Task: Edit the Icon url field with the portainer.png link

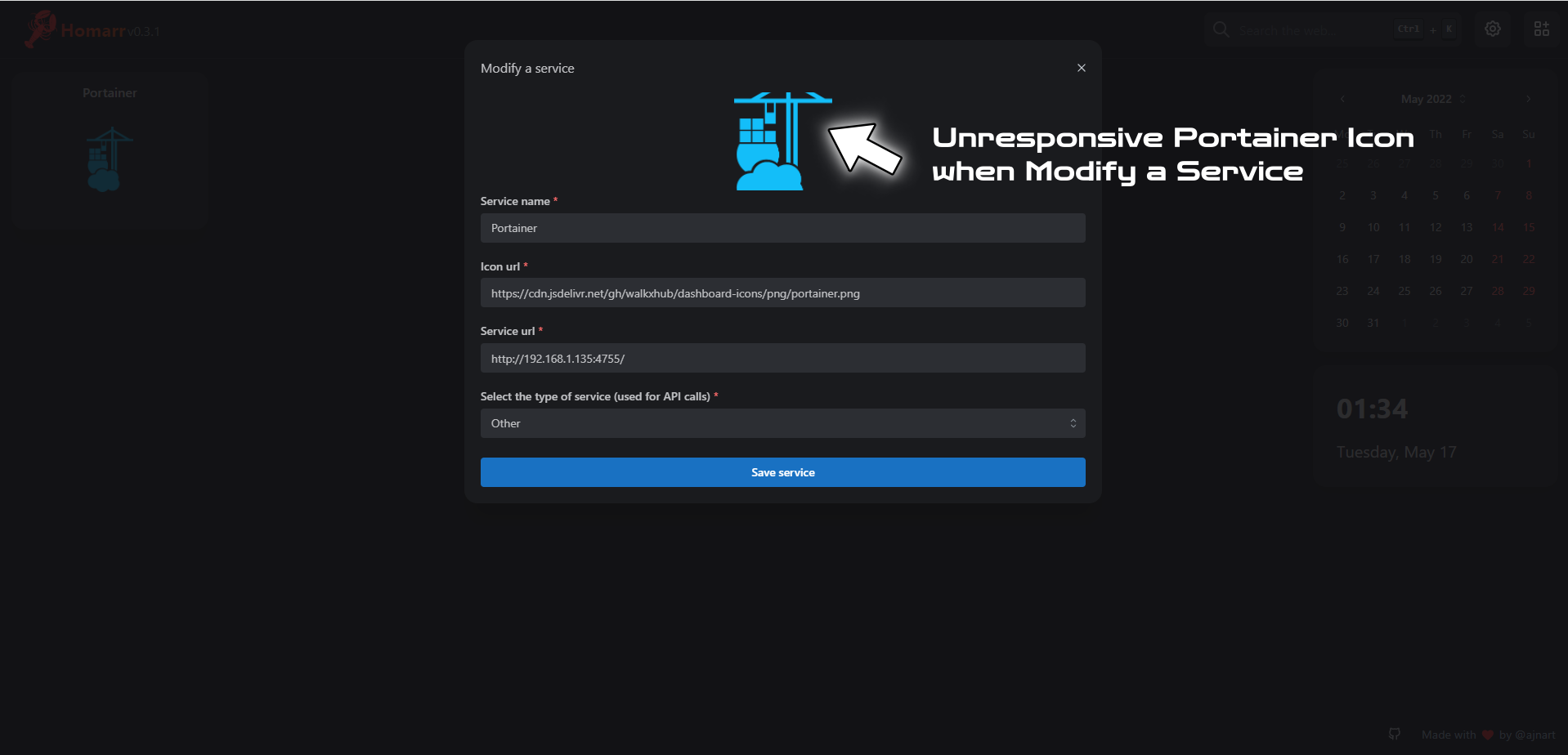Action: pyautogui.click(x=782, y=293)
